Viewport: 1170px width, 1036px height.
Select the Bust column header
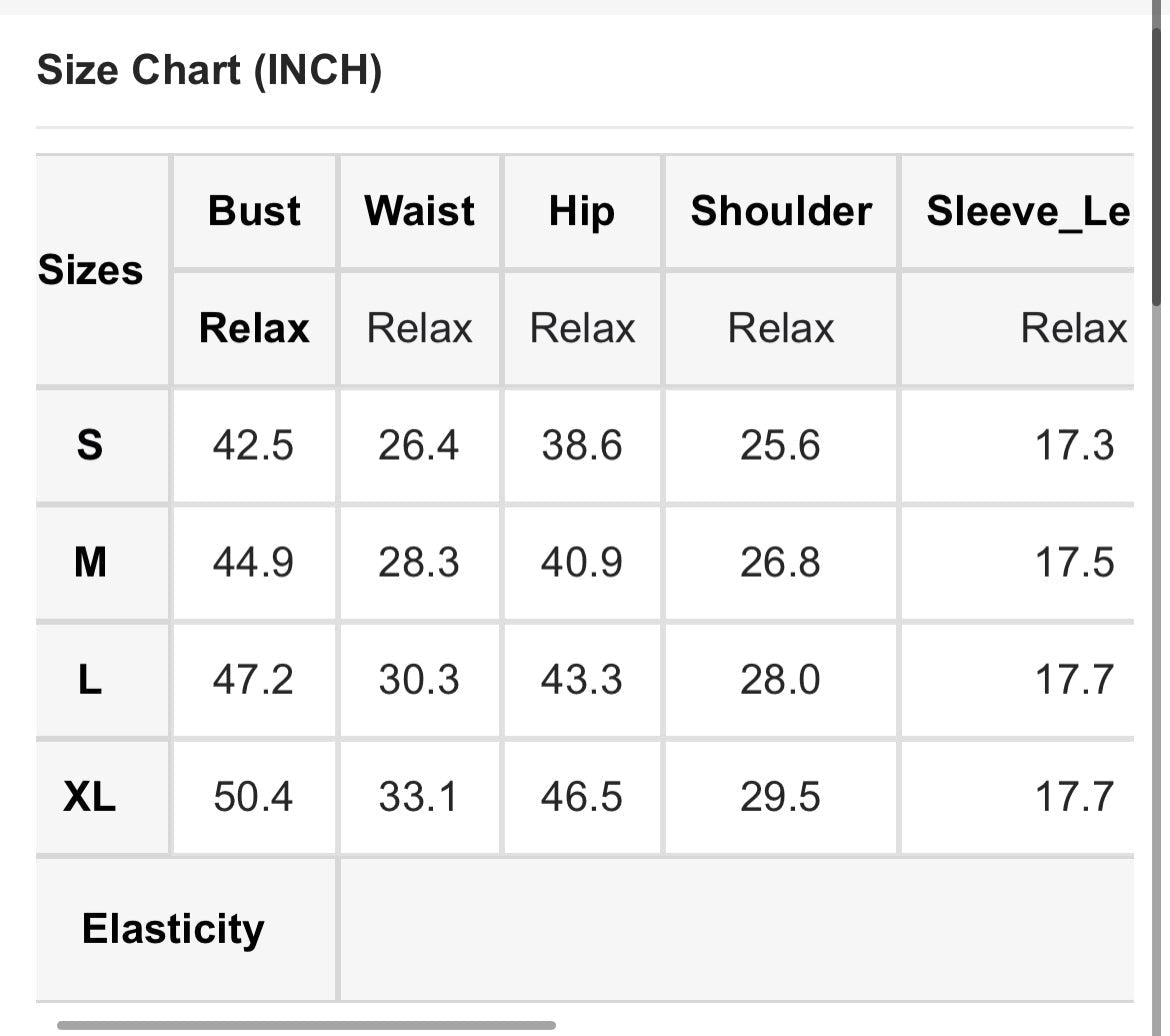[x=254, y=211]
